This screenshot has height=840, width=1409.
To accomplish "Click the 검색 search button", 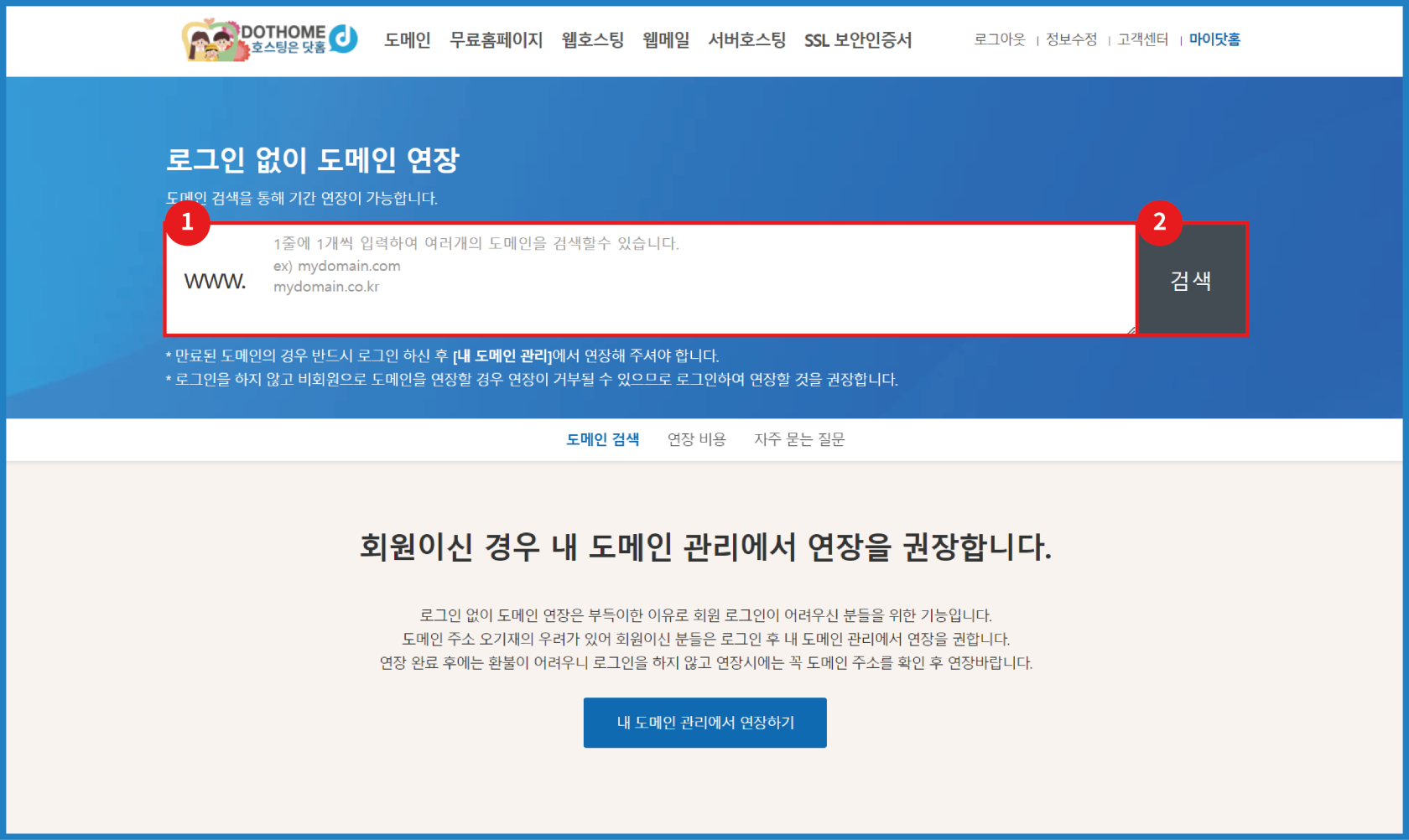I will tap(1191, 280).
